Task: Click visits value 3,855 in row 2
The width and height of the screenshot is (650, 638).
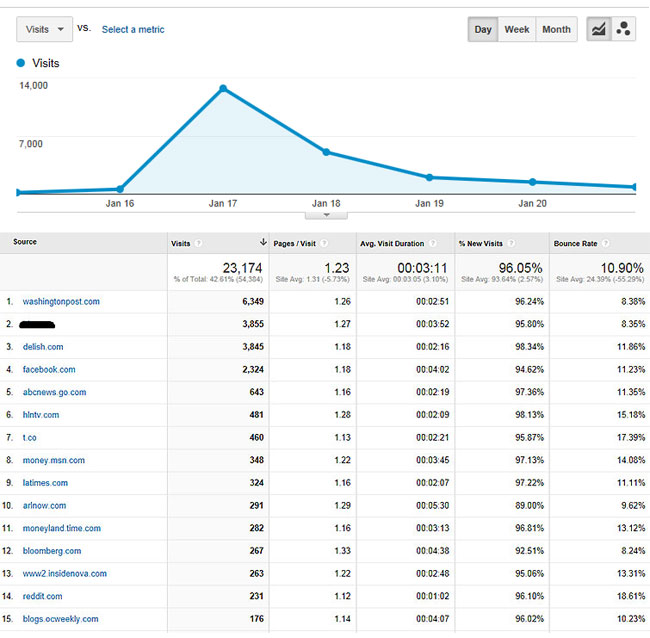Action: (253, 324)
